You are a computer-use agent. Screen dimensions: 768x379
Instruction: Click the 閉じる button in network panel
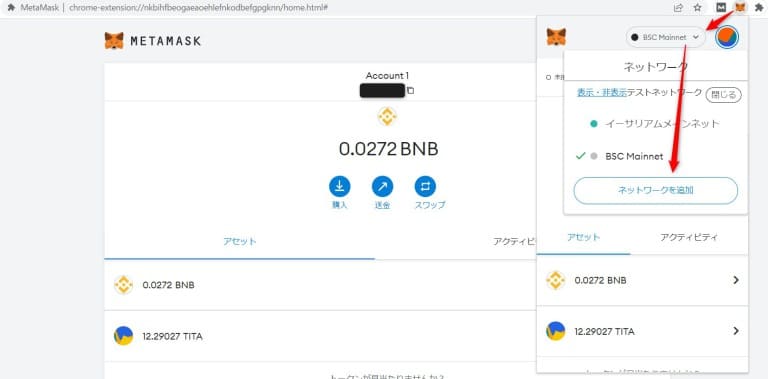click(x=723, y=95)
